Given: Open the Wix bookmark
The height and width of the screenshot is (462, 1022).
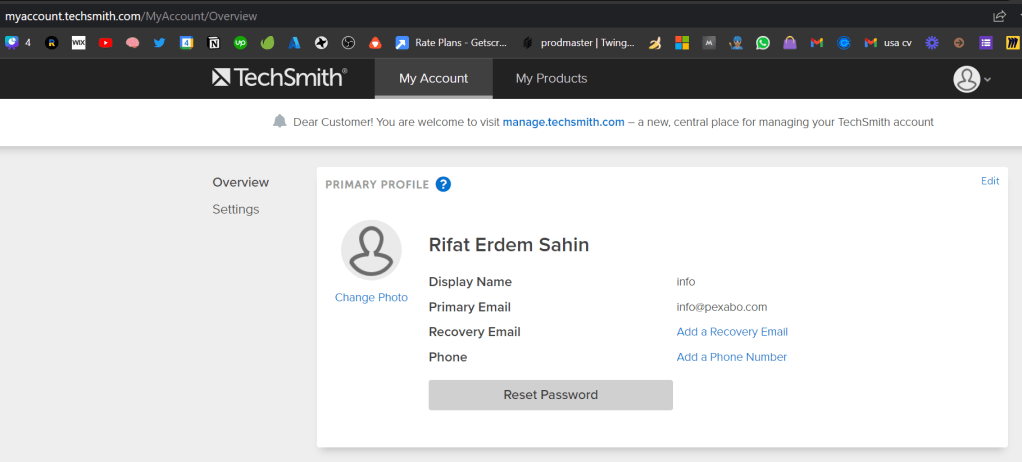Looking at the screenshot, I should point(78,43).
